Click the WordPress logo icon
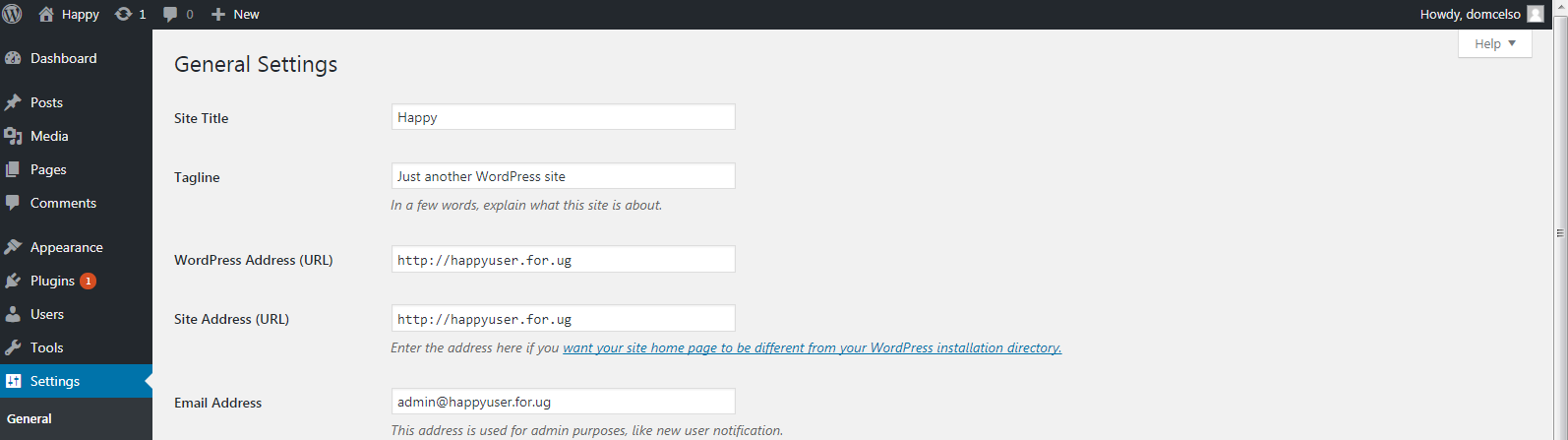Viewport: 1568px width, 440px height. pyautogui.click(x=13, y=14)
